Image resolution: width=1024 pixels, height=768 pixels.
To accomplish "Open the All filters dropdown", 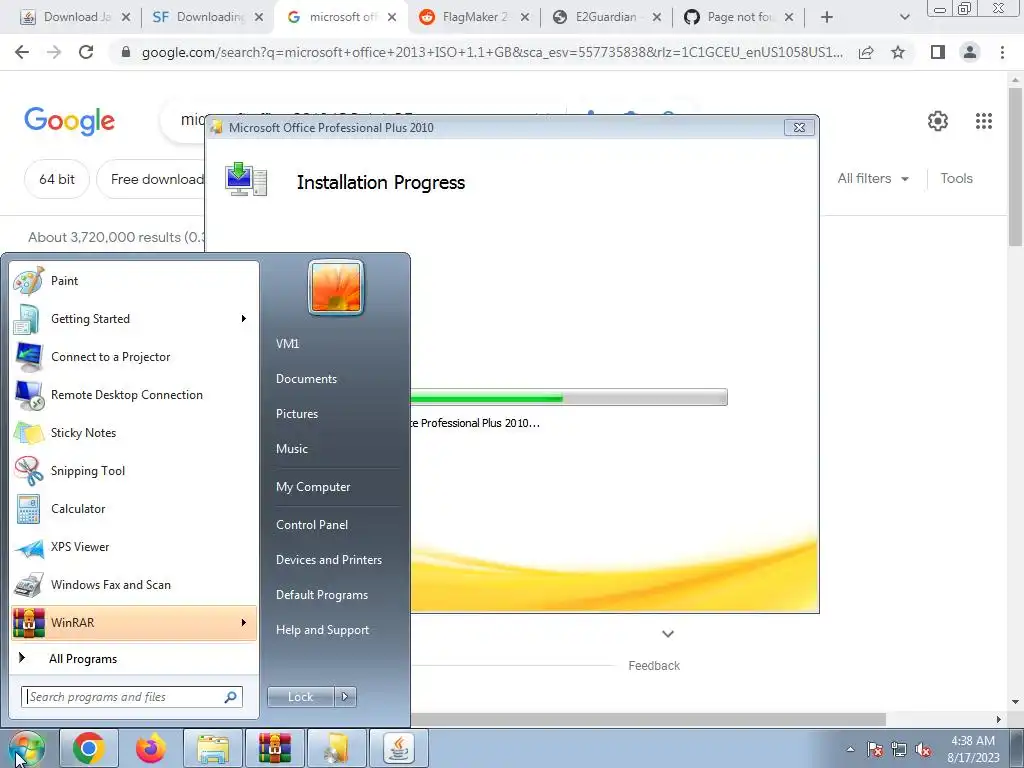I will (x=873, y=178).
